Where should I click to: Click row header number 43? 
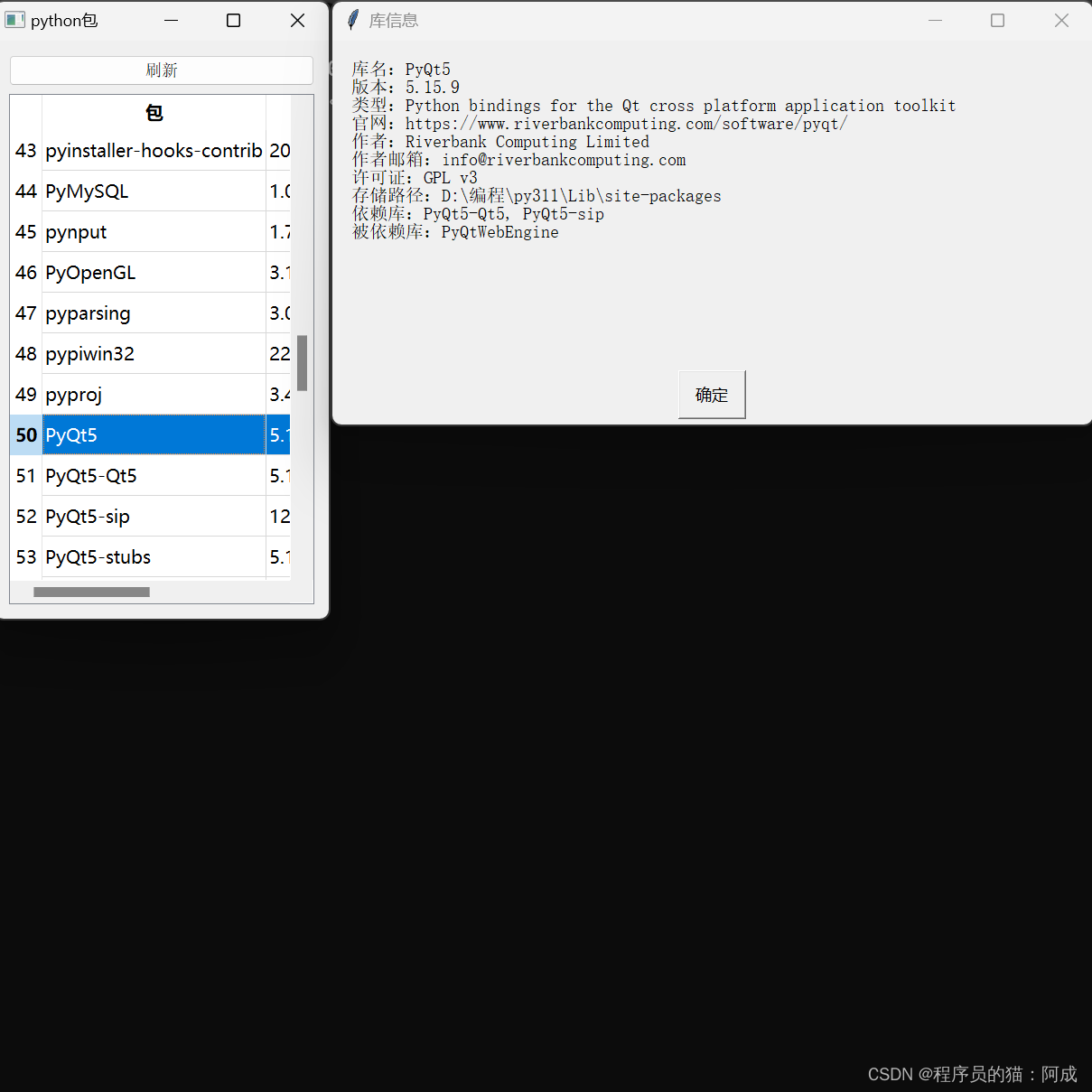tap(26, 151)
